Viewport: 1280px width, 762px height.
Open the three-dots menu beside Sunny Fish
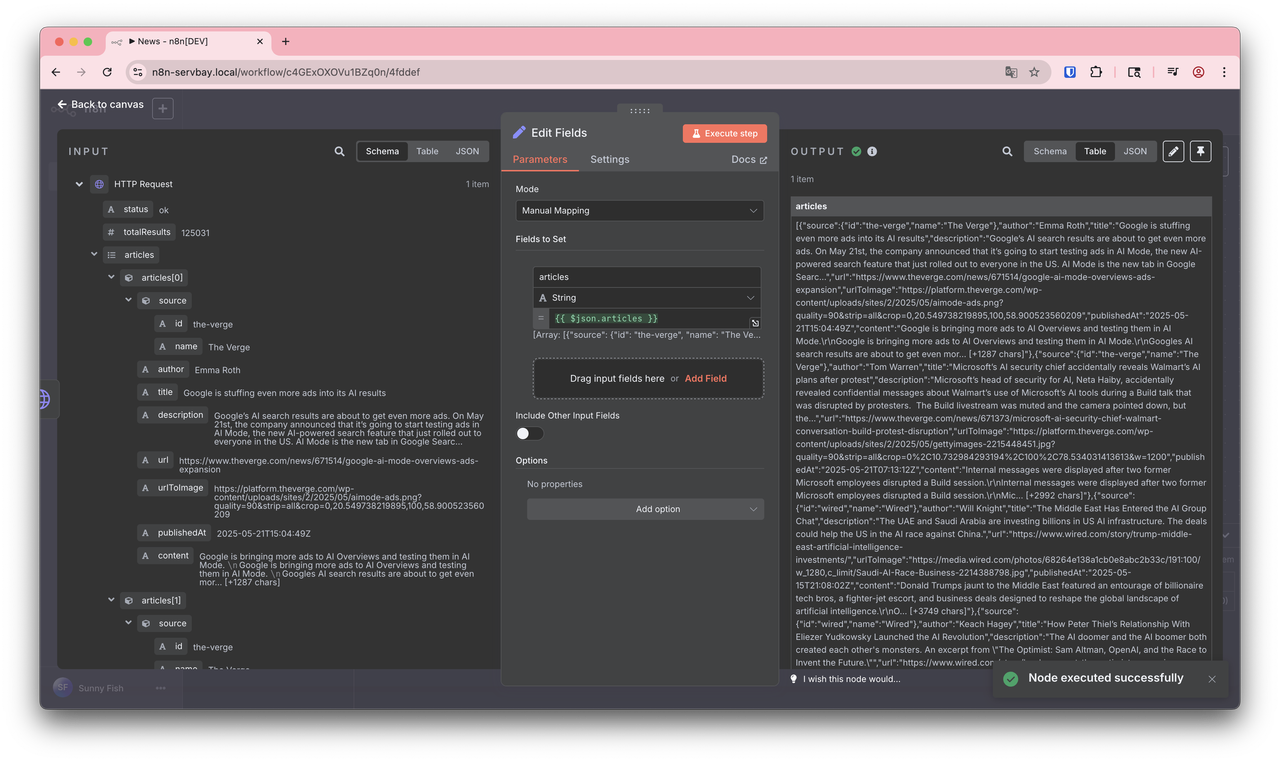coord(161,688)
